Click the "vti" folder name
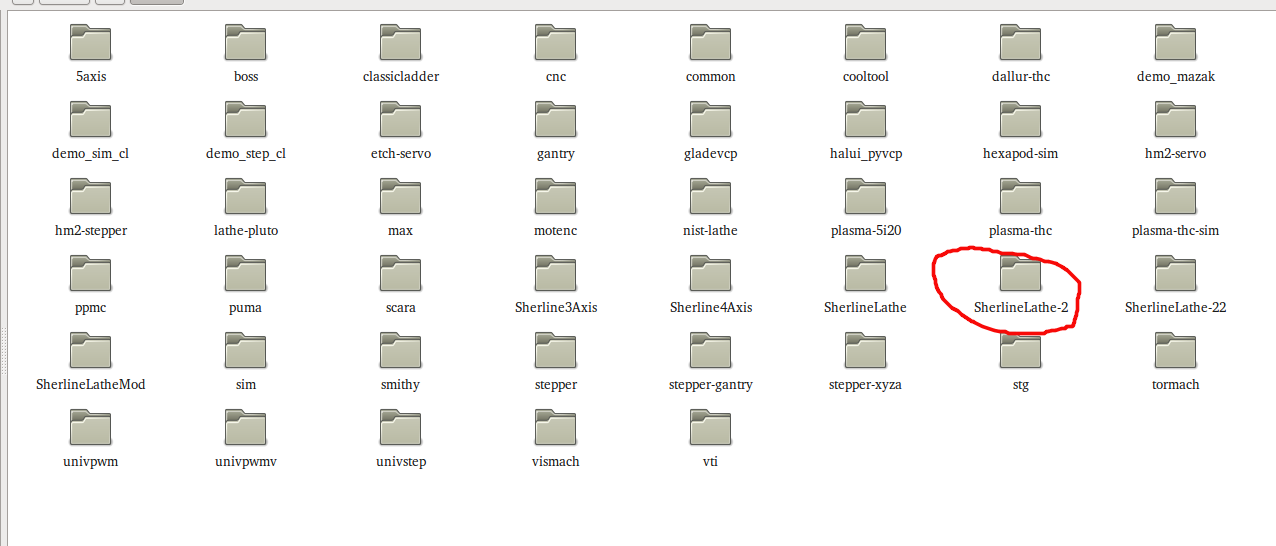The width and height of the screenshot is (1276, 546). pos(710,461)
